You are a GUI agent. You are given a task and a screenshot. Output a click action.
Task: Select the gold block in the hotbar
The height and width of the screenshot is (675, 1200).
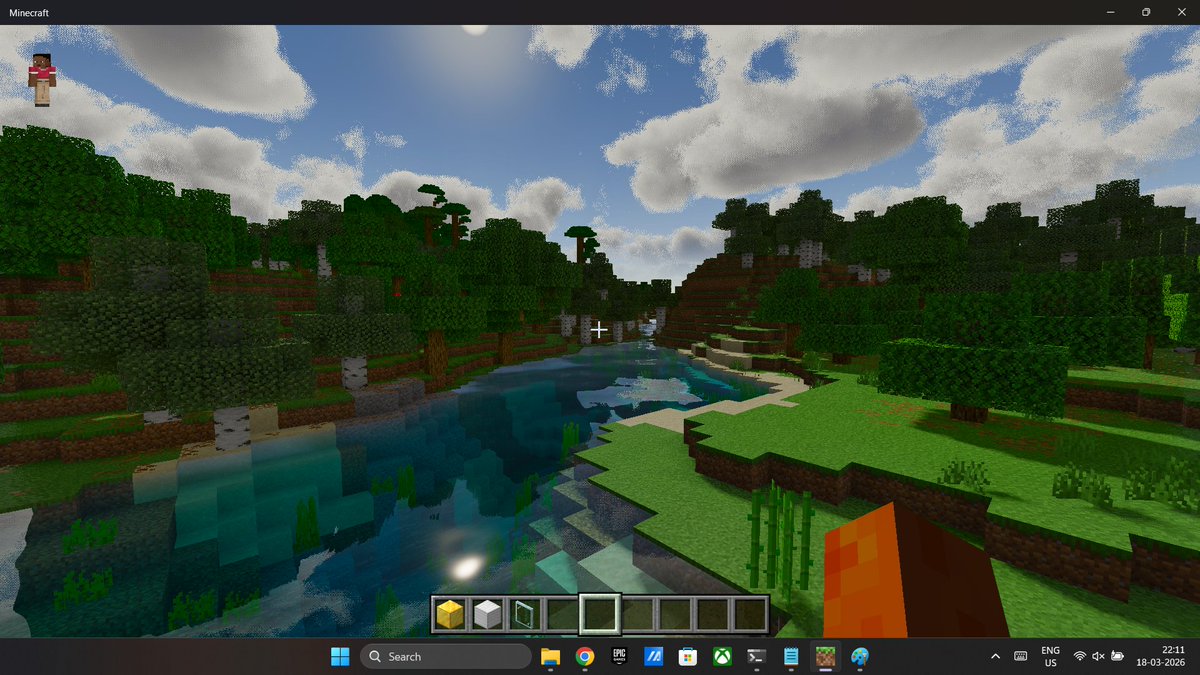[x=449, y=614]
